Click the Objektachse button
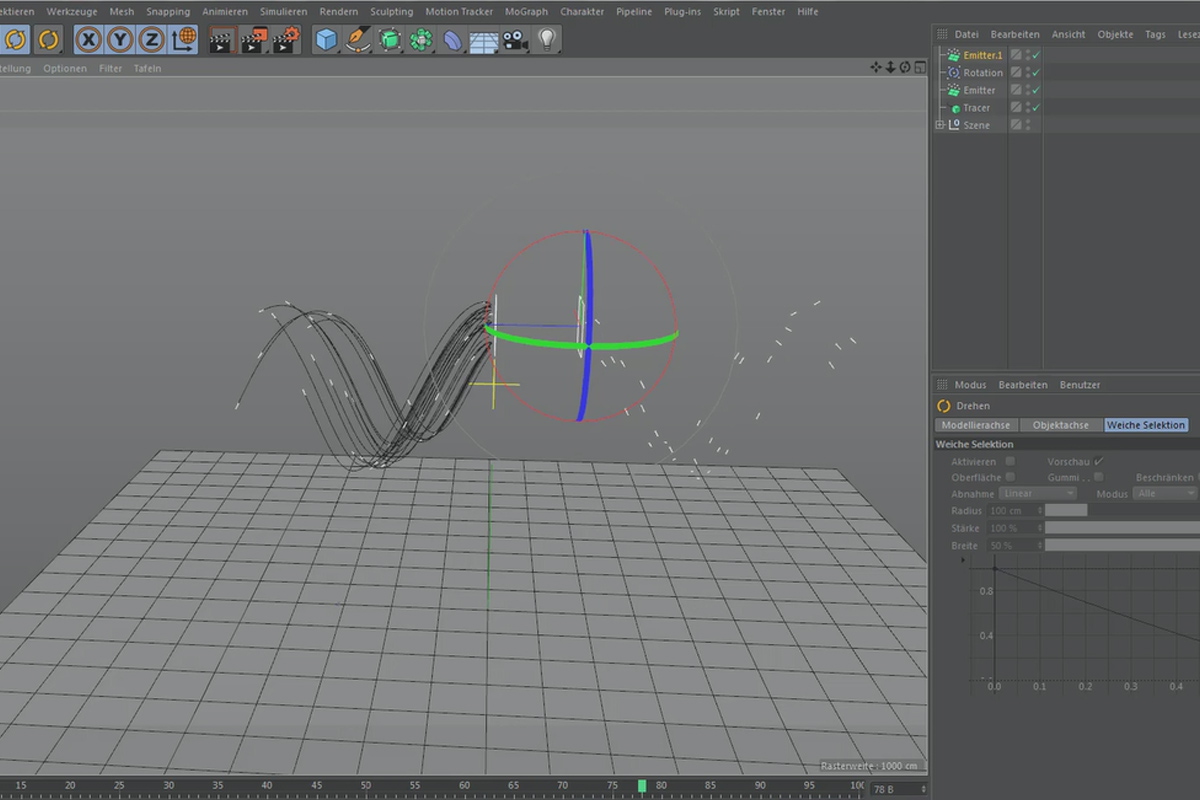Viewport: 1200px width, 800px height. pos(1060,424)
